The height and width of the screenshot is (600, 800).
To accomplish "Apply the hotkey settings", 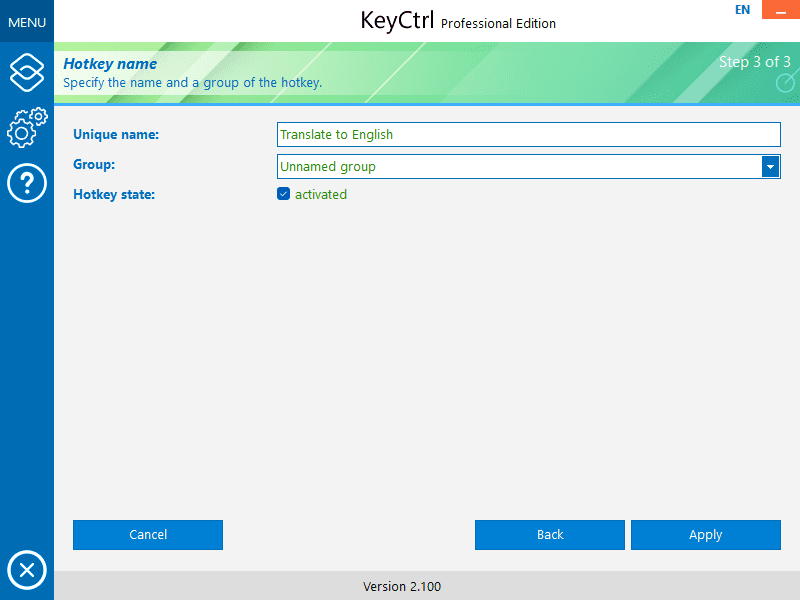I will coord(706,535).
